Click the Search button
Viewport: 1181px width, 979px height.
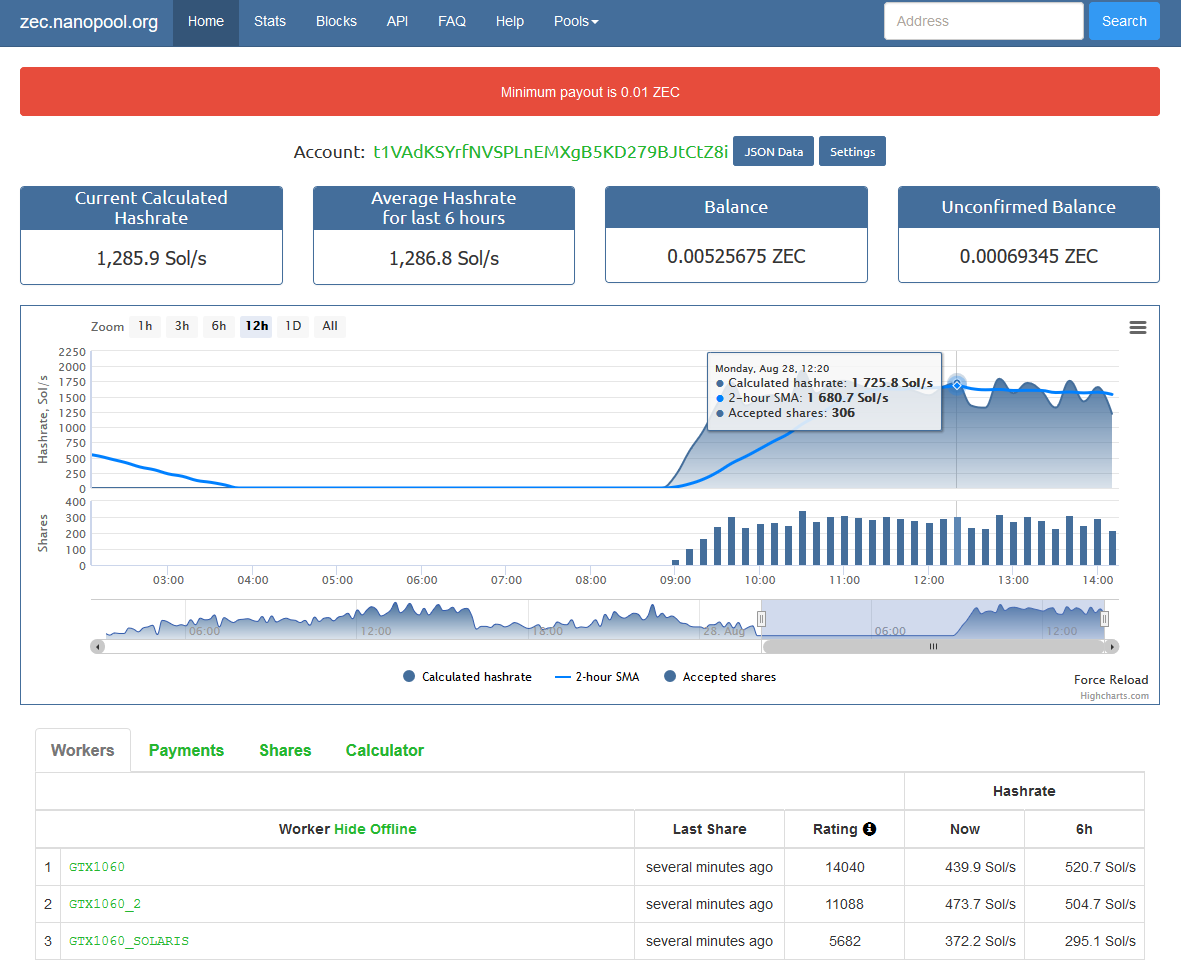pyautogui.click(x=1124, y=21)
